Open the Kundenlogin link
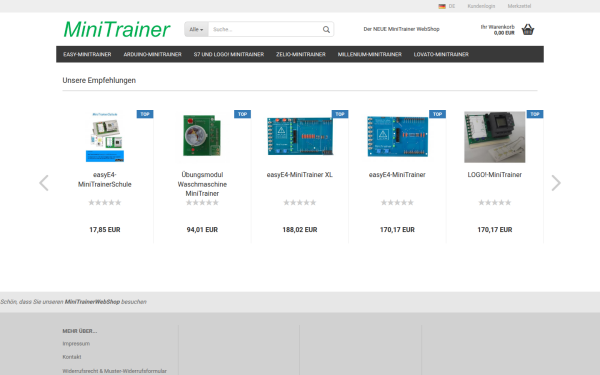600x375 pixels. pyautogui.click(x=481, y=6)
